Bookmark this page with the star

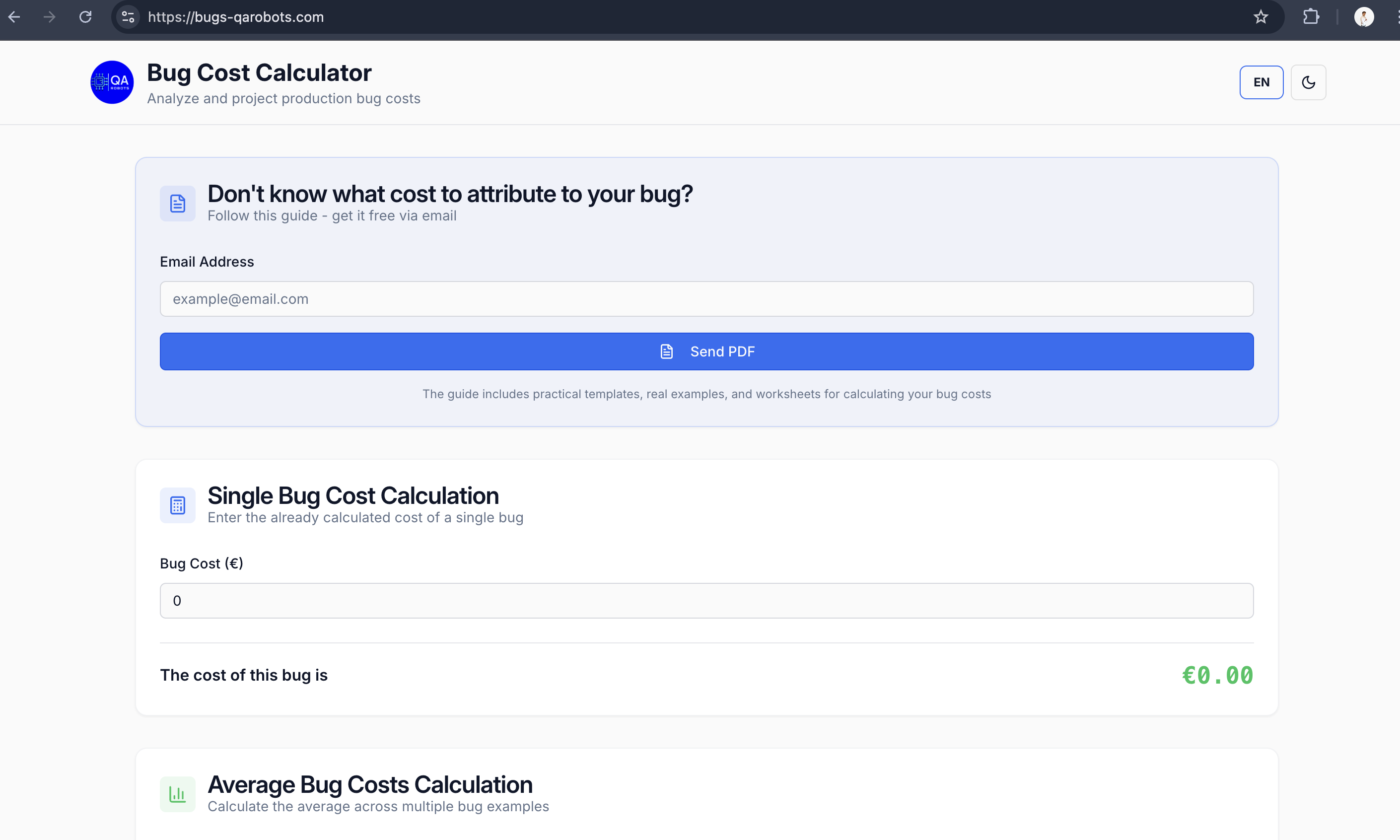click(1260, 17)
